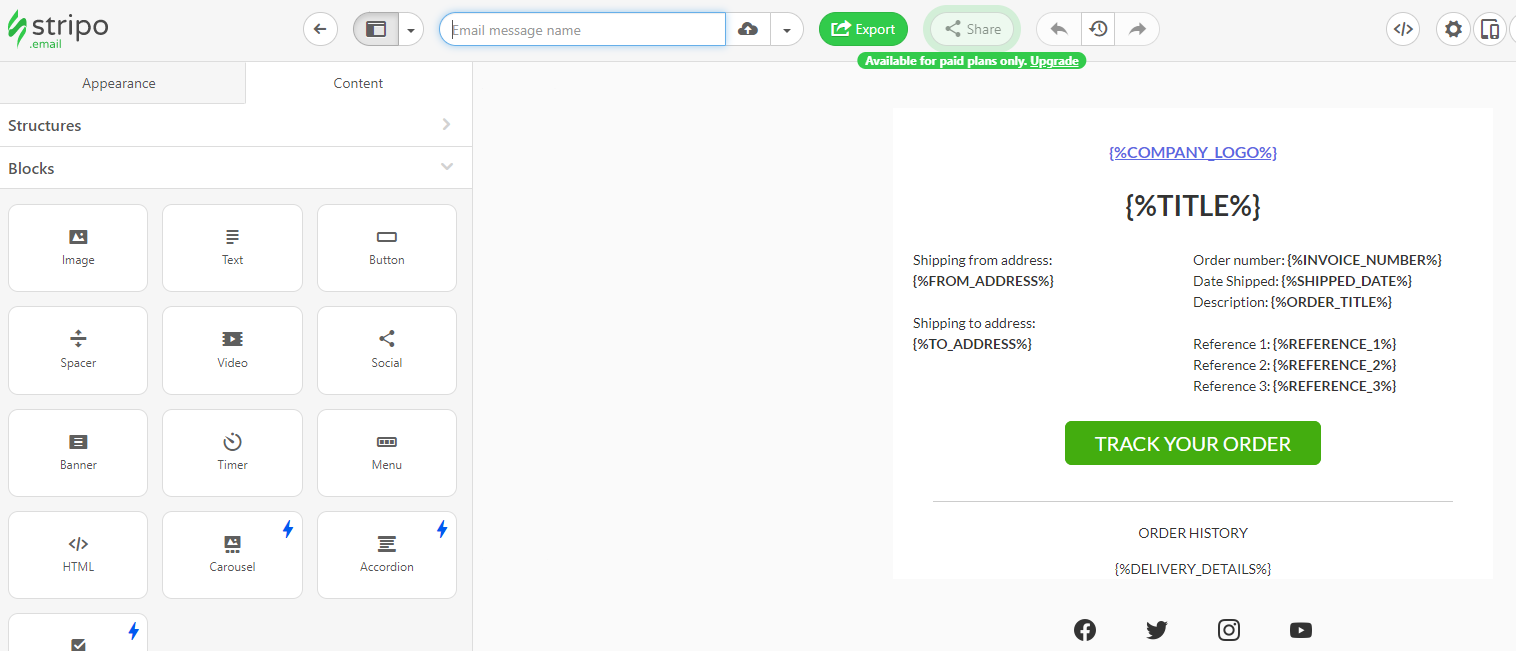The height and width of the screenshot is (651, 1516).
Task: Click the {%REFERENCE_1%} placeholder
Action: click(1335, 344)
